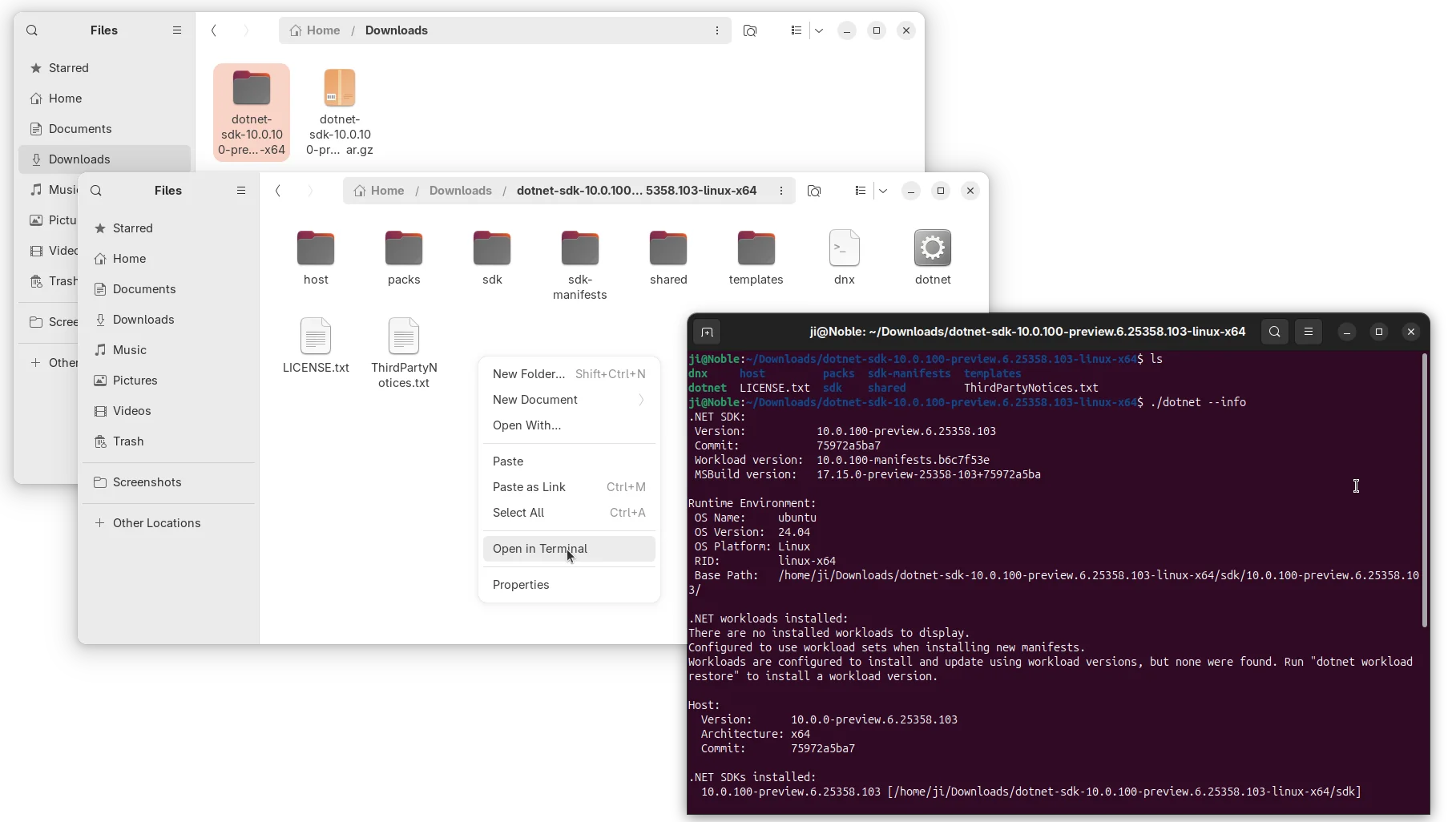Click Home breadcrumb in front Files window
Image resolution: width=1456 pixels, height=822 pixels.
(379, 191)
